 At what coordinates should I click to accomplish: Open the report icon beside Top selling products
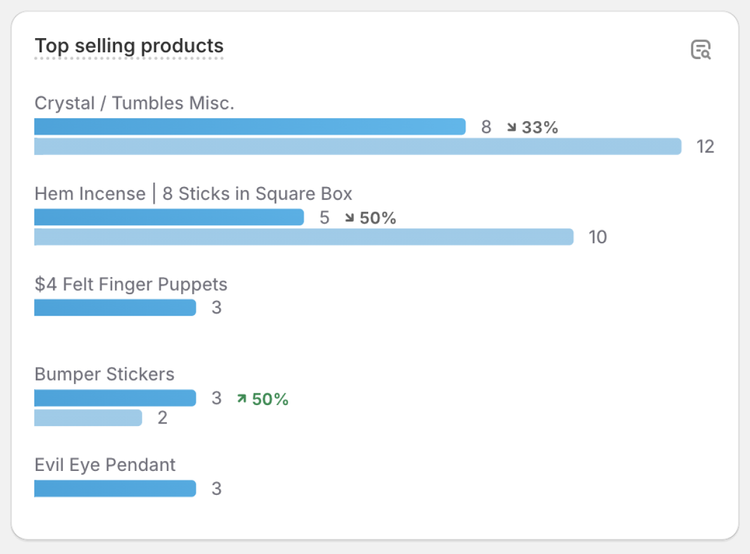(701, 50)
